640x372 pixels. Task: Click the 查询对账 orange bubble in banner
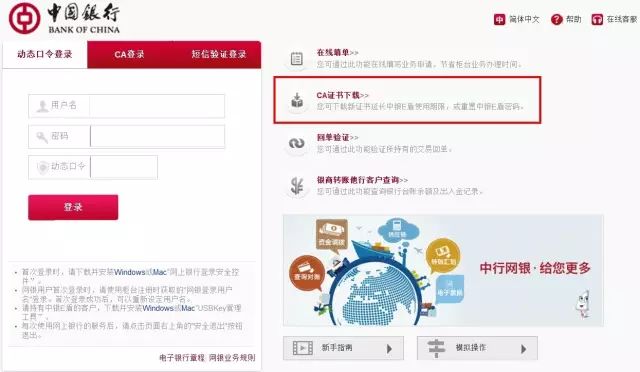click(307, 273)
